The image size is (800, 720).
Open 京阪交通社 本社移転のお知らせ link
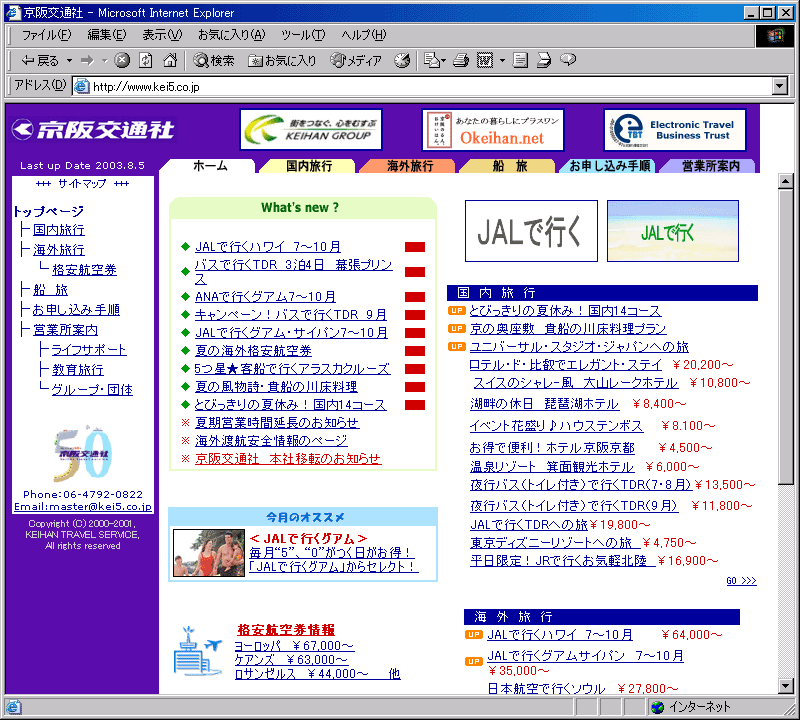(x=288, y=459)
